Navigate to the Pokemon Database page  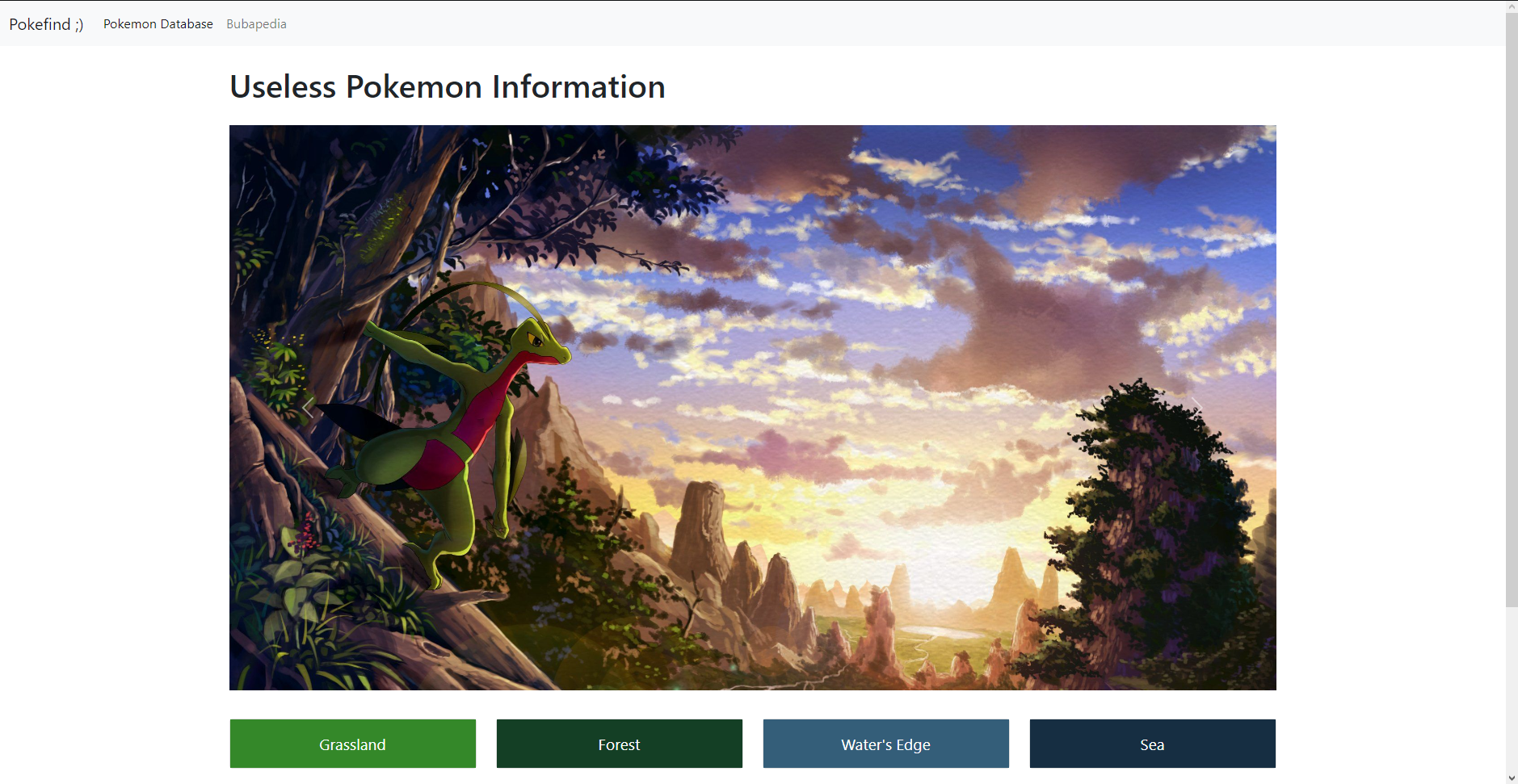[158, 23]
